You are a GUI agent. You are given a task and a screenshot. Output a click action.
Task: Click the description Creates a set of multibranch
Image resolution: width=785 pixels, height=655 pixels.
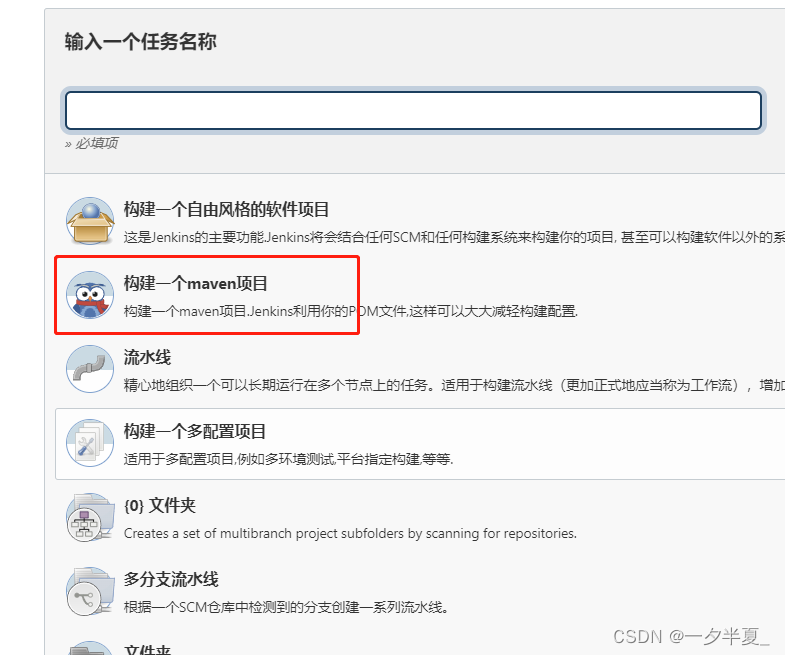click(350, 533)
